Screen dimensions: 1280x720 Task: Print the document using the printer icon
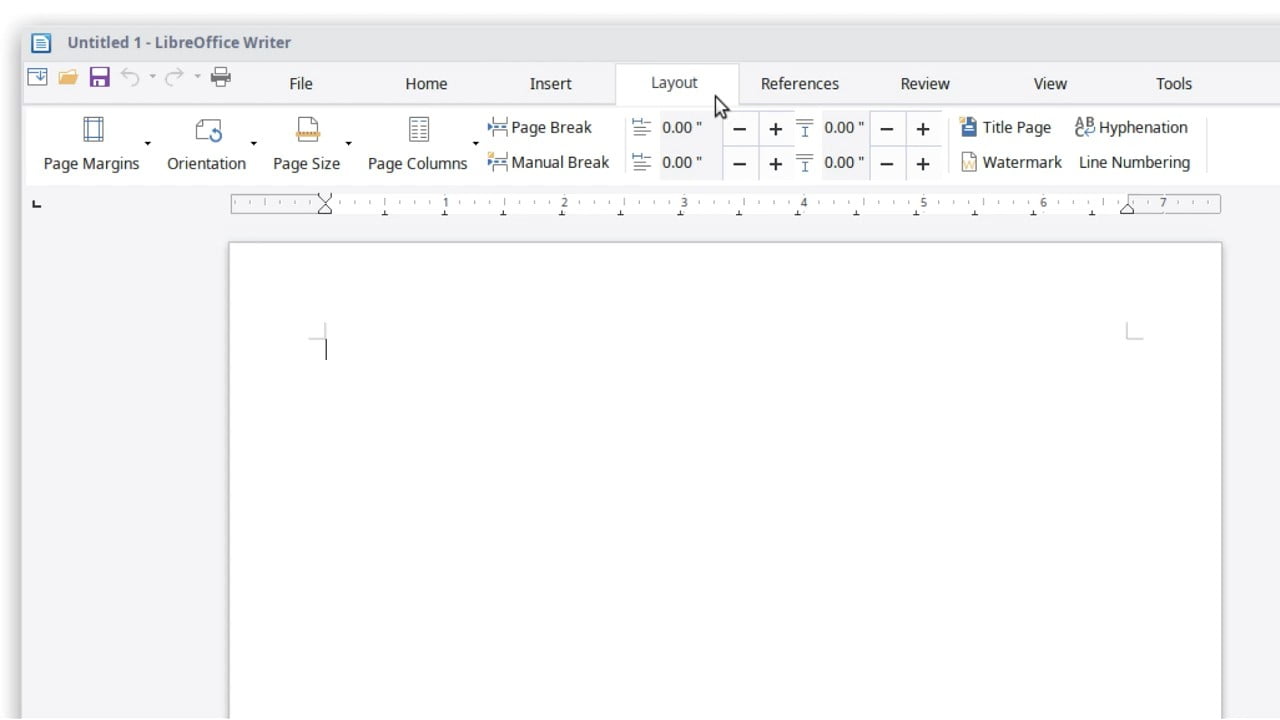(x=221, y=77)
